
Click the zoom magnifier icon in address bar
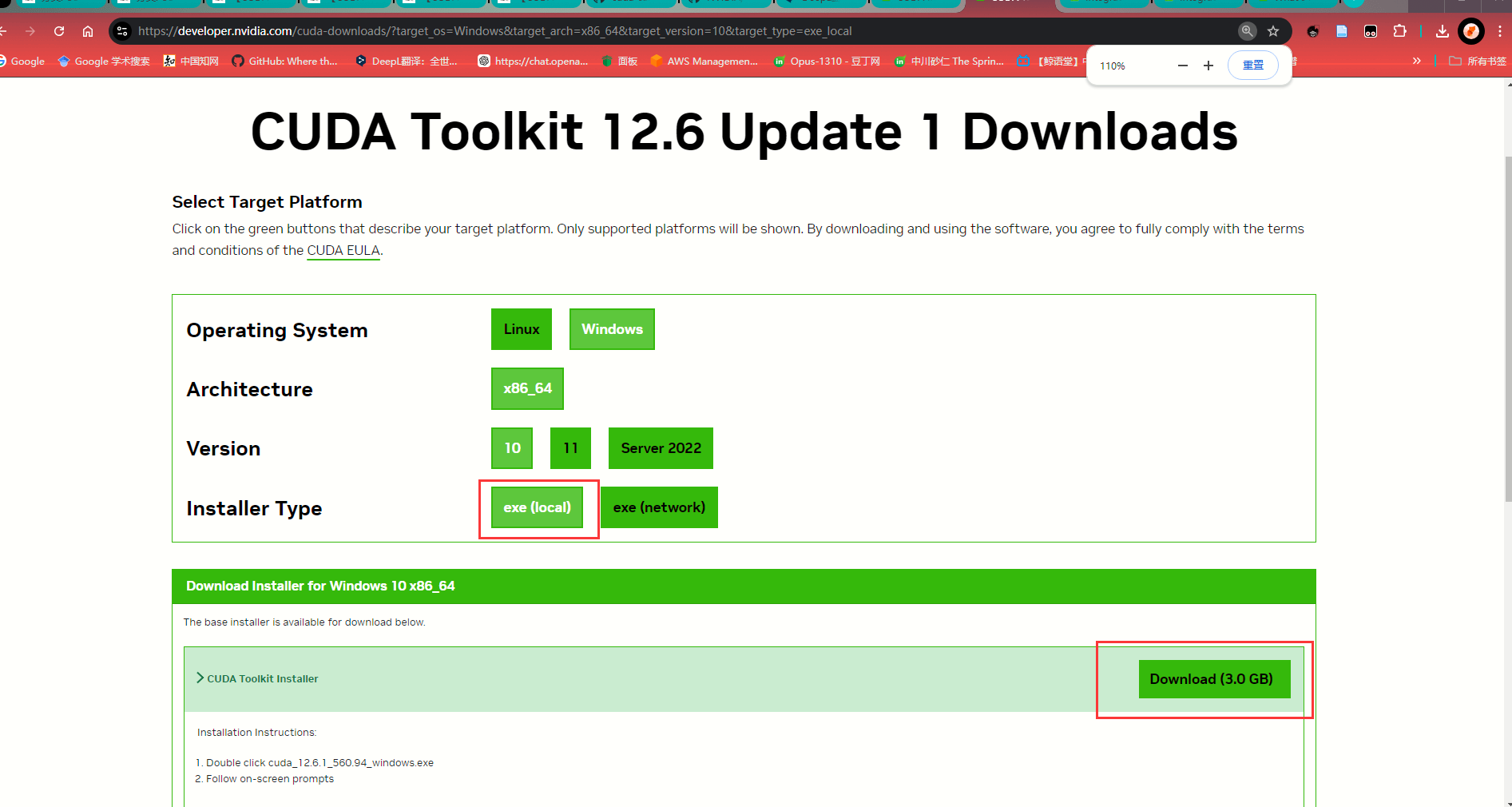pos(1248,31)
